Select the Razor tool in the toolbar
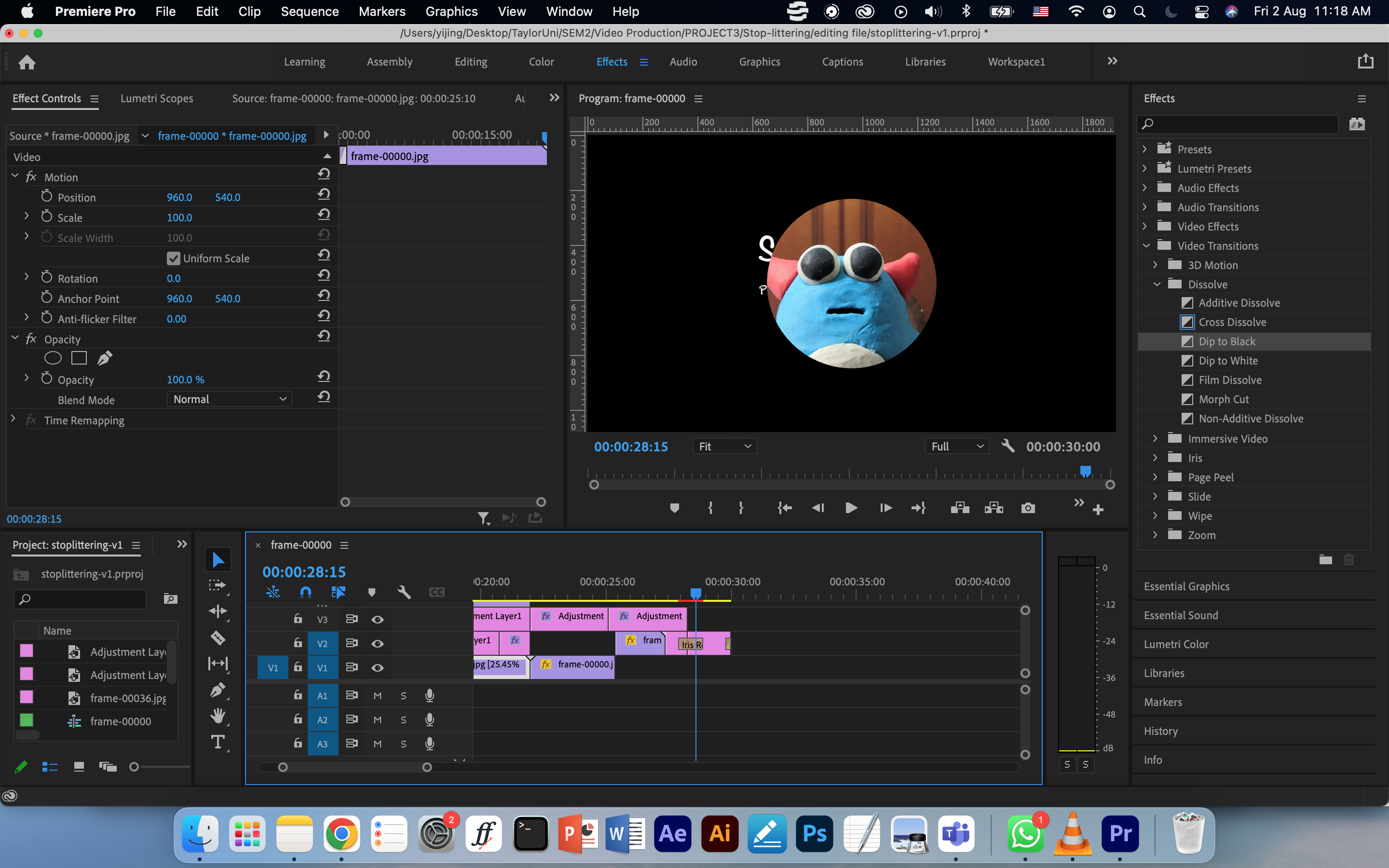Viewport: 1389px width, 868px height. tap(218, 637)
